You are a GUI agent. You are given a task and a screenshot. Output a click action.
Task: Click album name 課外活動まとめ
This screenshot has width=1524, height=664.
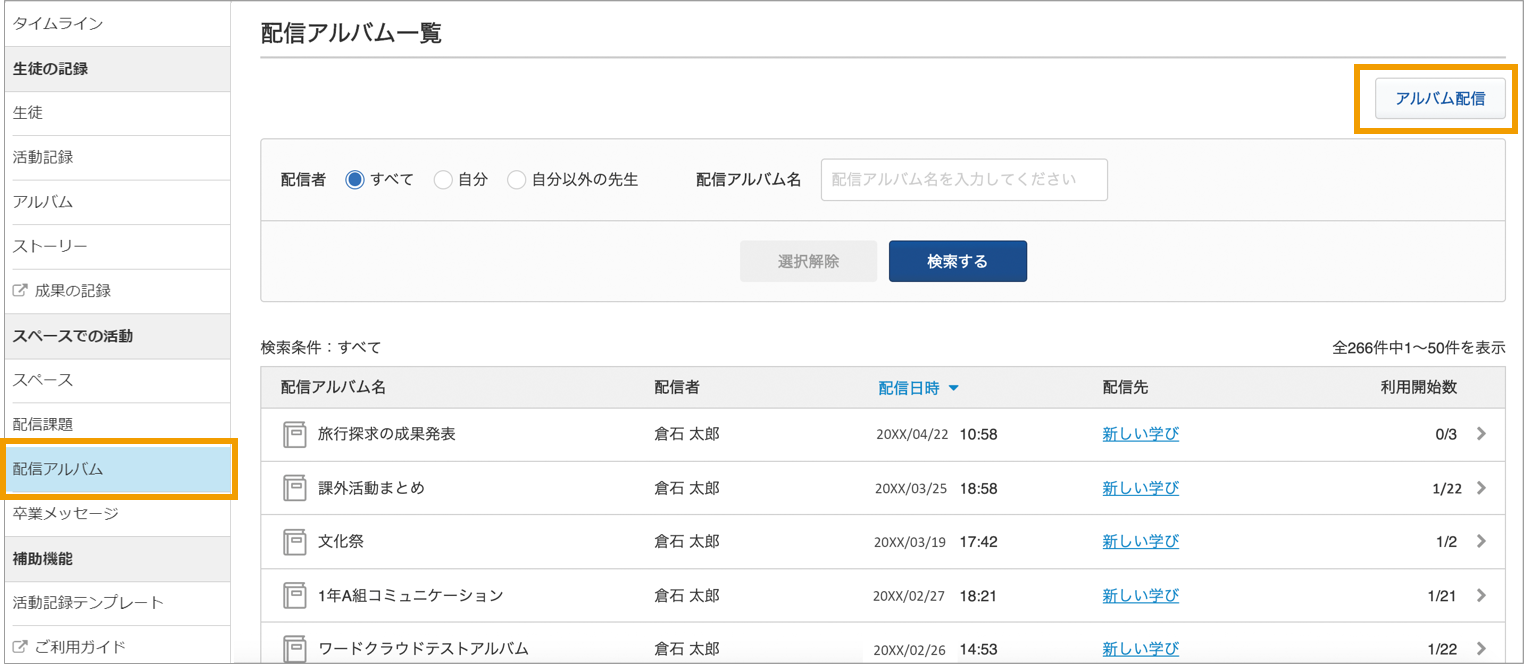[x=371, y=488]
